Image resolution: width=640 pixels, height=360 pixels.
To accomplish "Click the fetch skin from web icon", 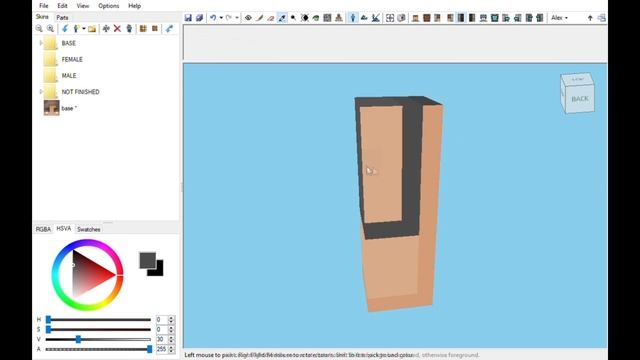I will [x=169, y=29].
